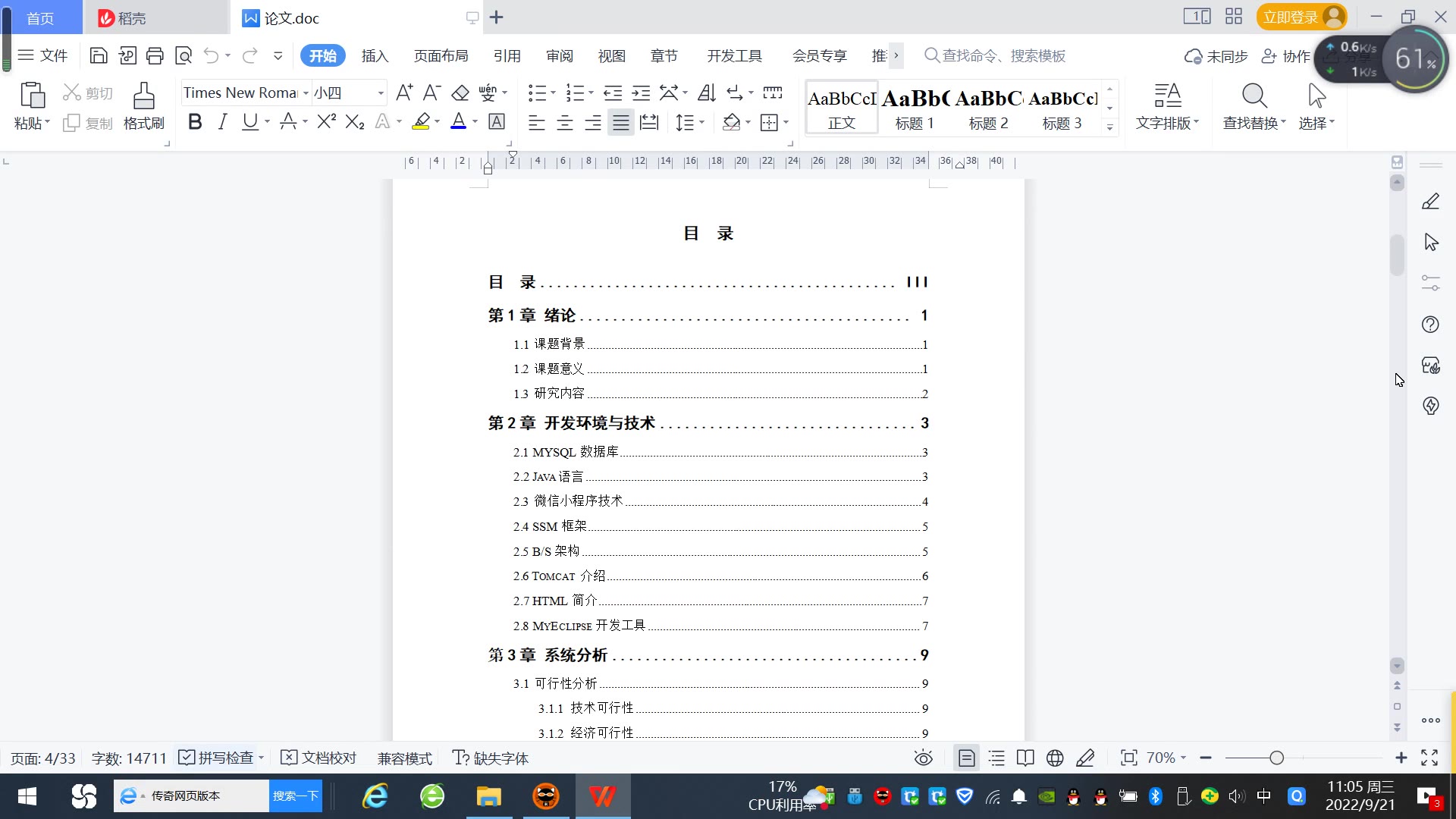Apply subscript X₂ formatting

355,121
